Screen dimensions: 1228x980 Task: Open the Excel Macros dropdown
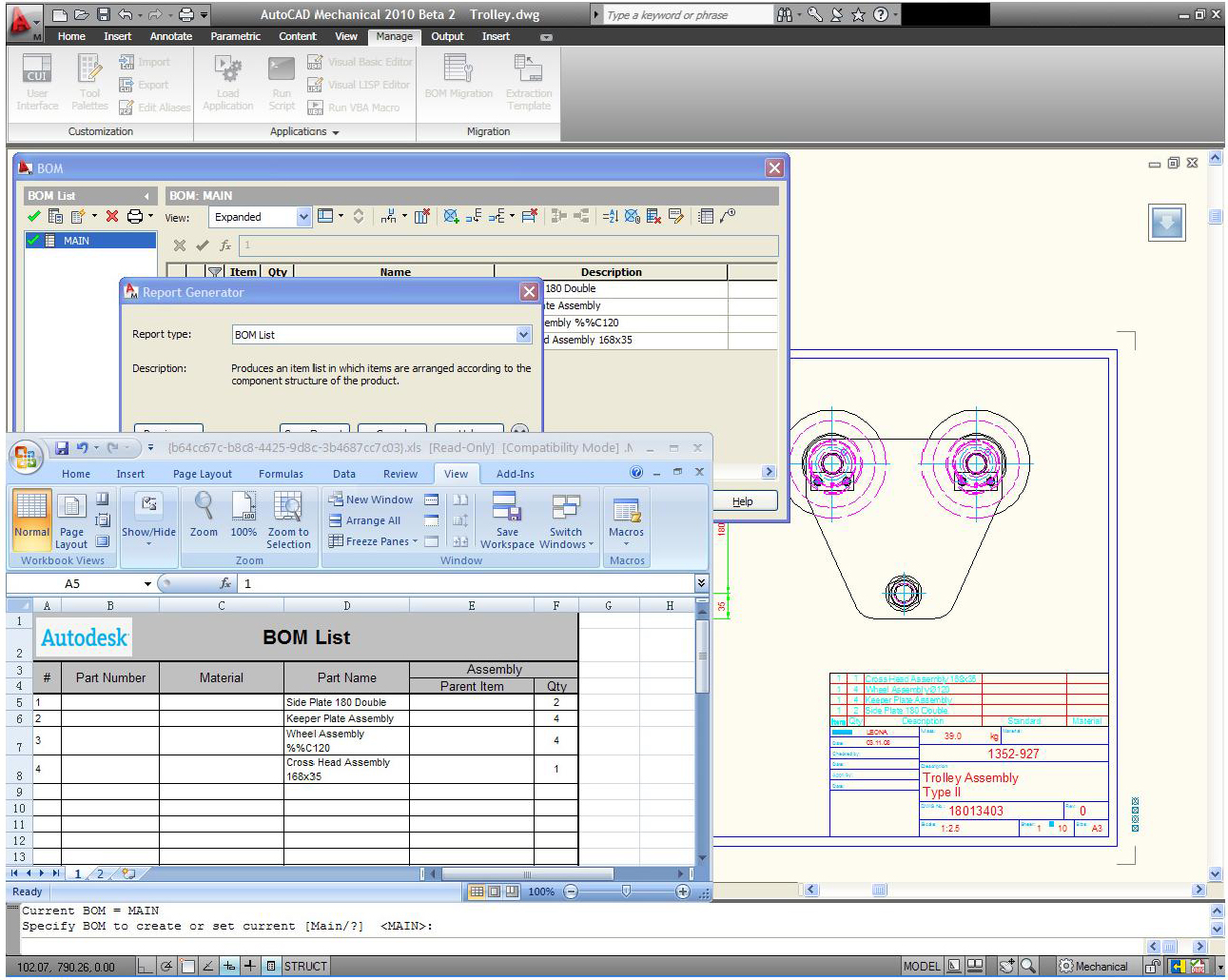(x=627, y=519)
